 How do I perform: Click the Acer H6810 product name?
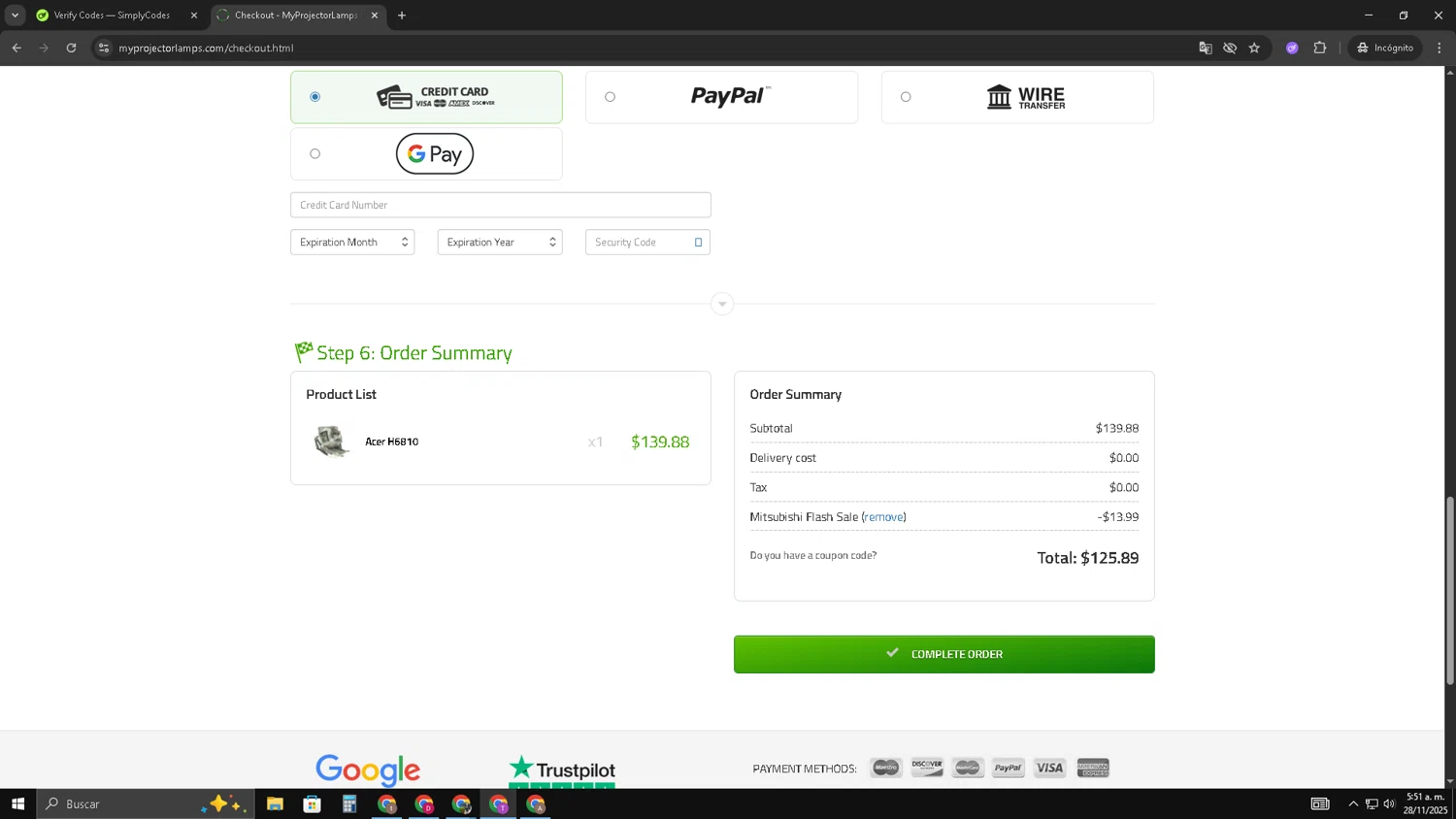[x=392, y=442]
